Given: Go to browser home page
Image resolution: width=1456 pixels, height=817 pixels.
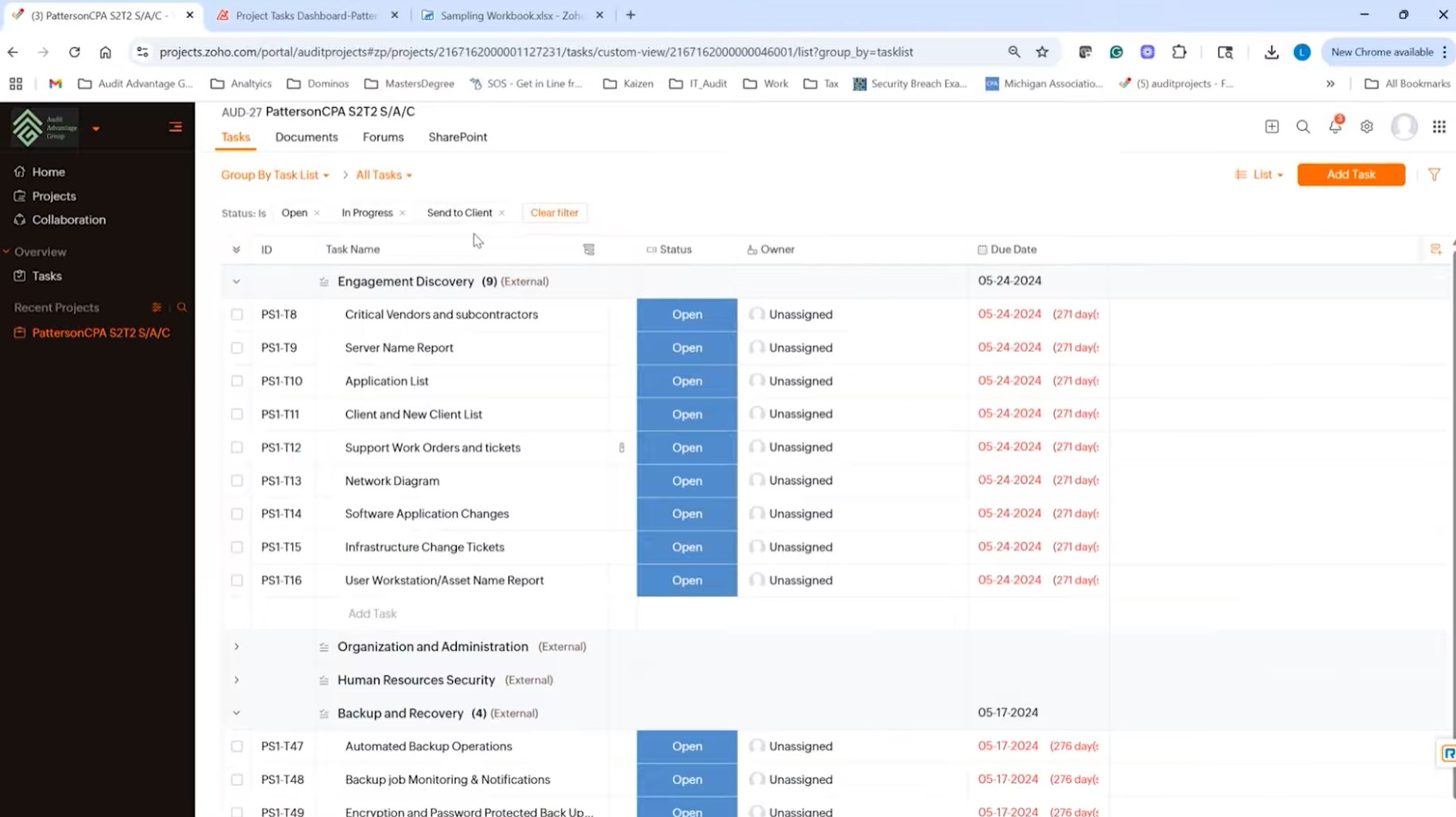Looking at the screenshot, I should click(105, 52).
